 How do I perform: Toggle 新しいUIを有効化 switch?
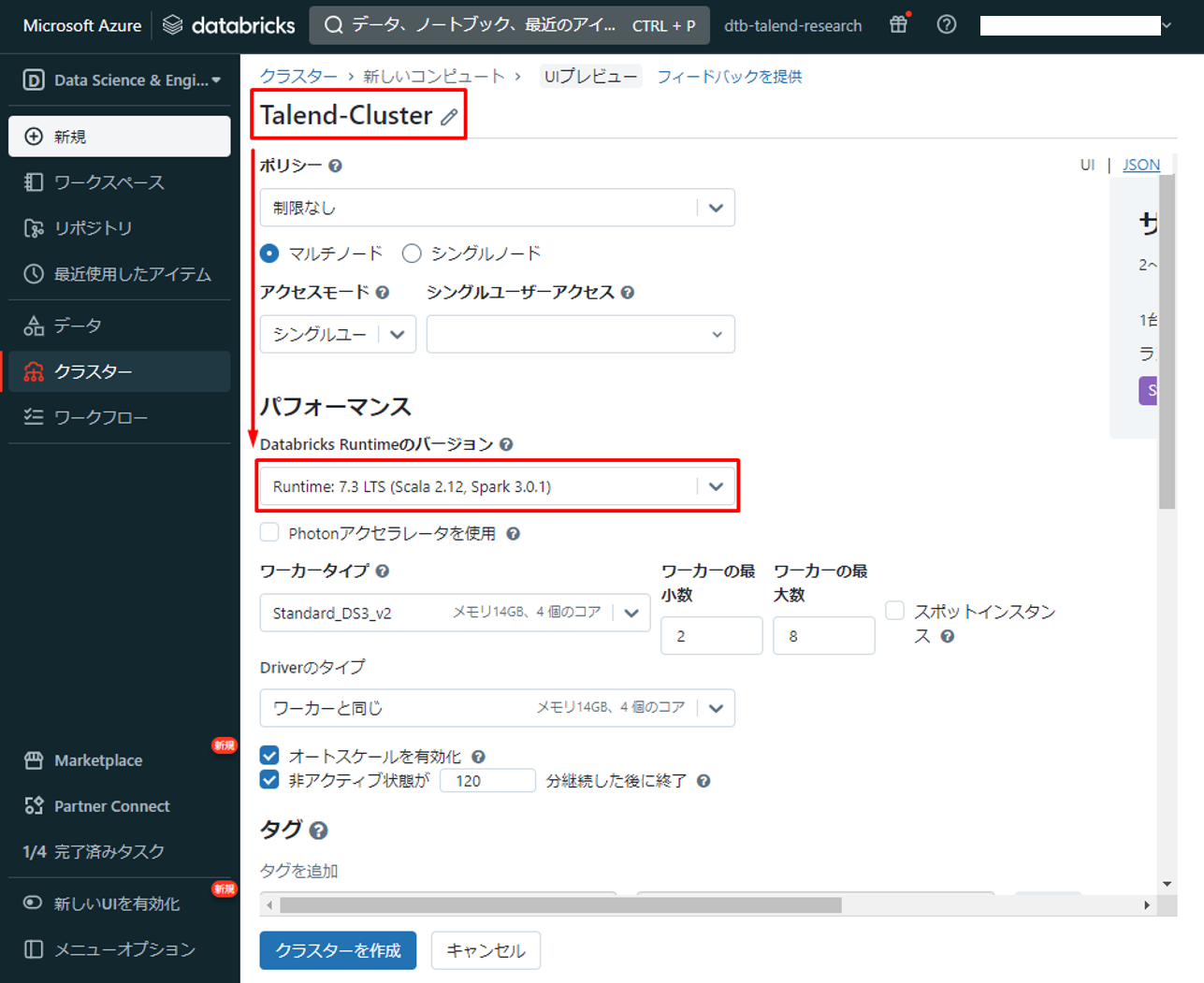33,903
